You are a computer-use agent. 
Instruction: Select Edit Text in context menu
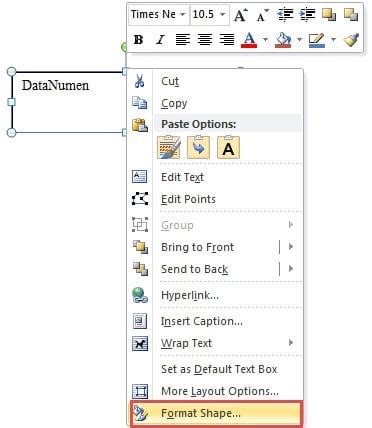215,177
